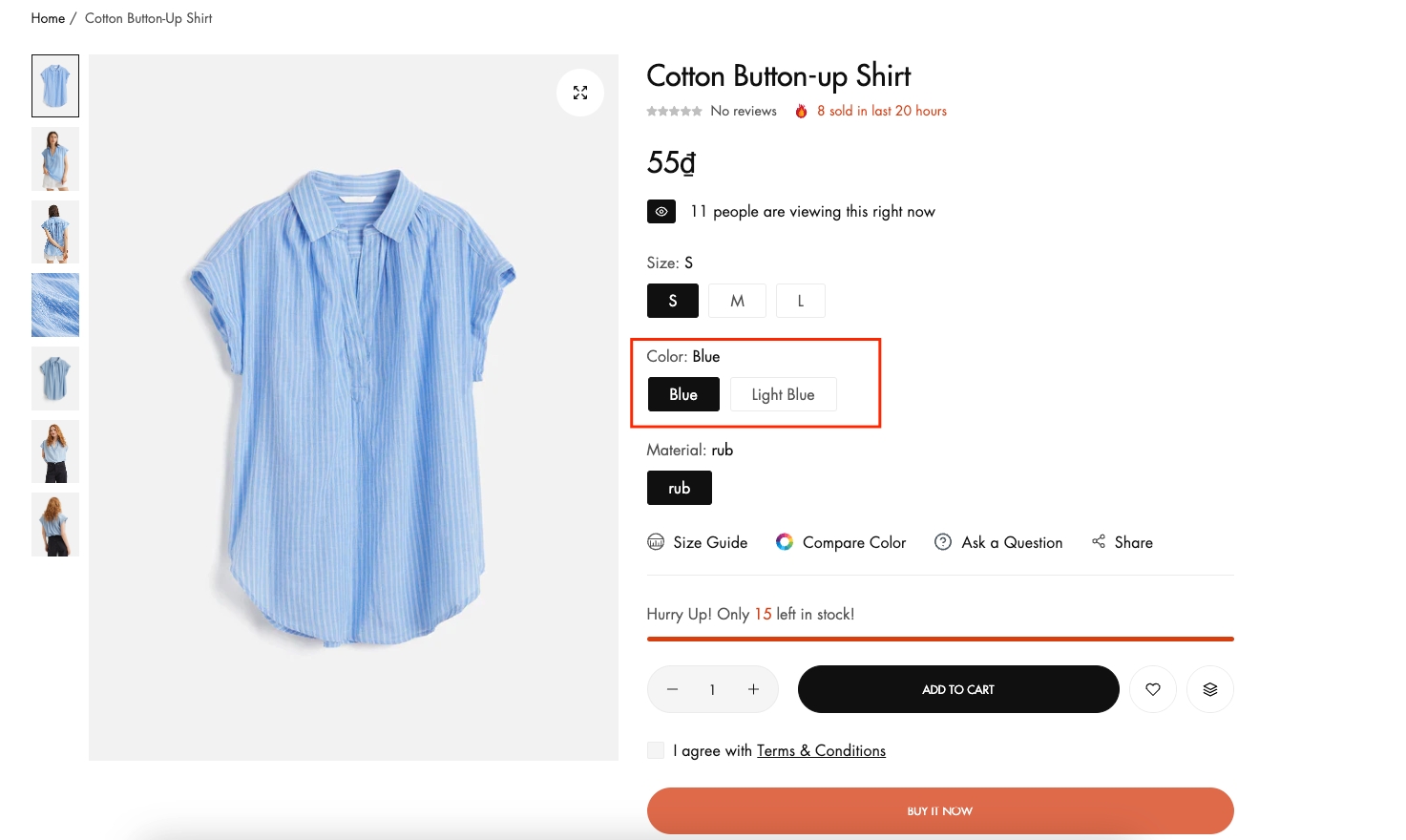Screen dimensions: 1406x840
Task: Agree to the Terms & Conditions checkbox
Action: point(656,750)
